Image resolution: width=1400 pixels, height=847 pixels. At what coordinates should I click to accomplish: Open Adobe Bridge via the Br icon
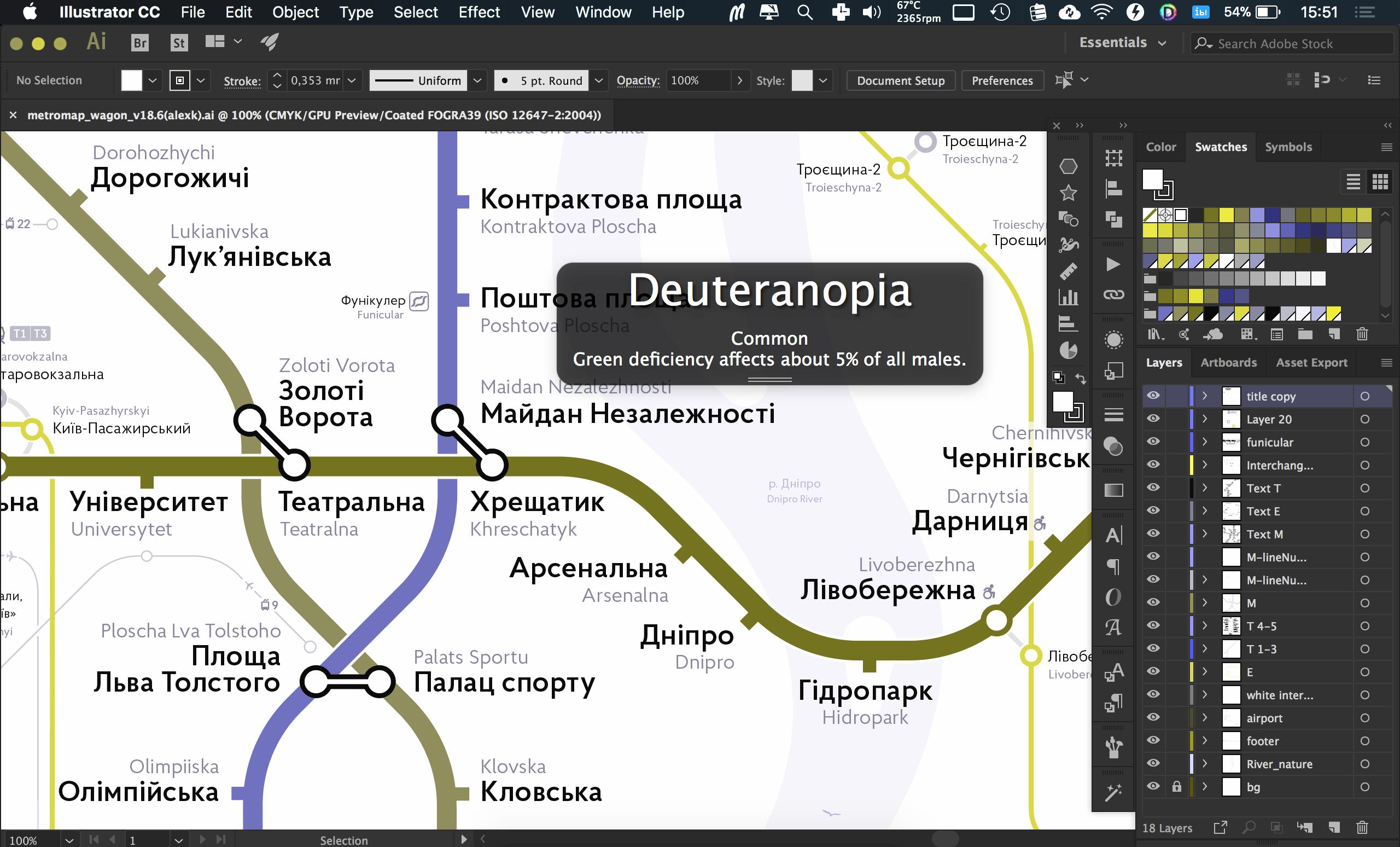[140, 43]
